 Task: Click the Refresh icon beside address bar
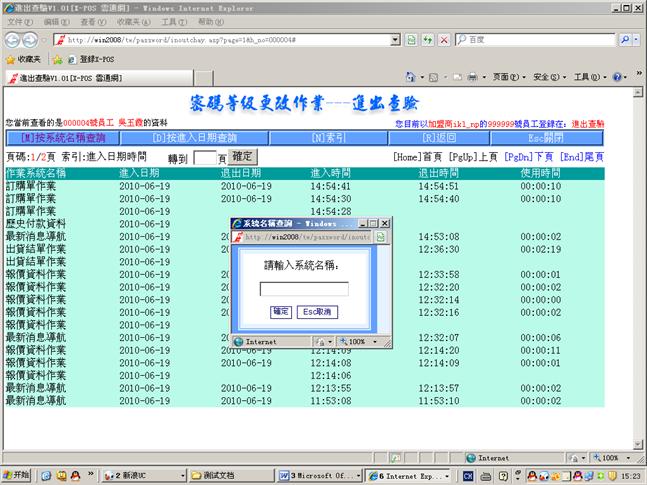tap(427, 40)
